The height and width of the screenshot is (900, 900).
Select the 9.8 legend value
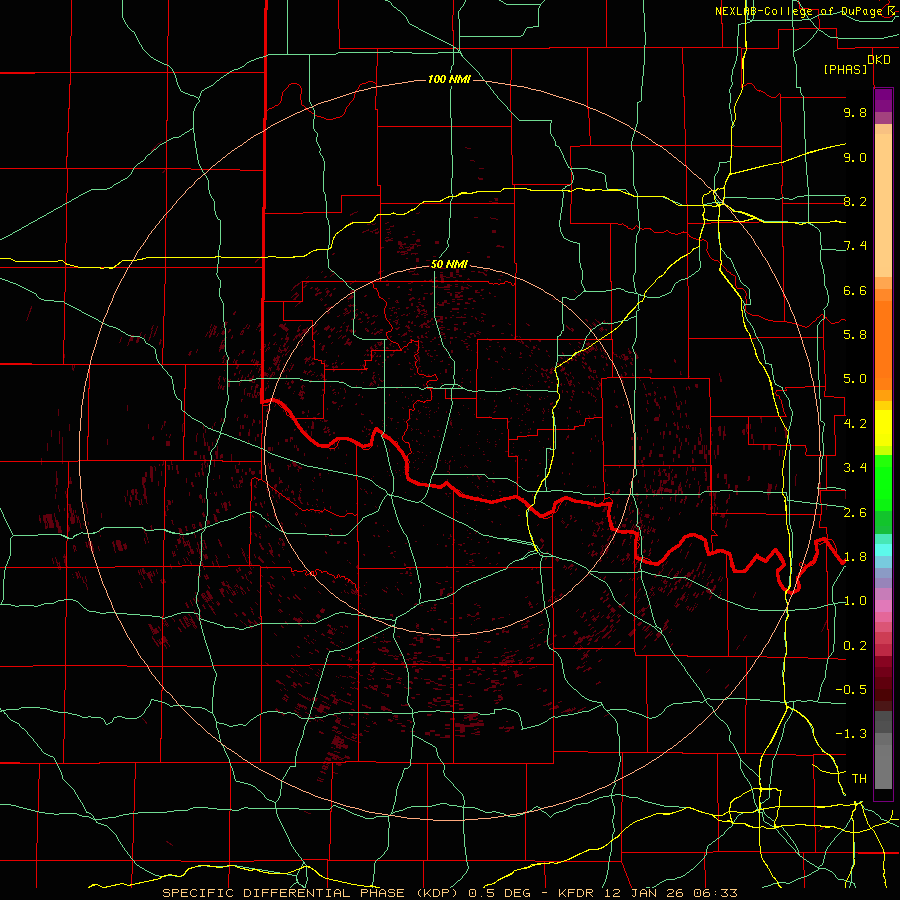(855, 112)
